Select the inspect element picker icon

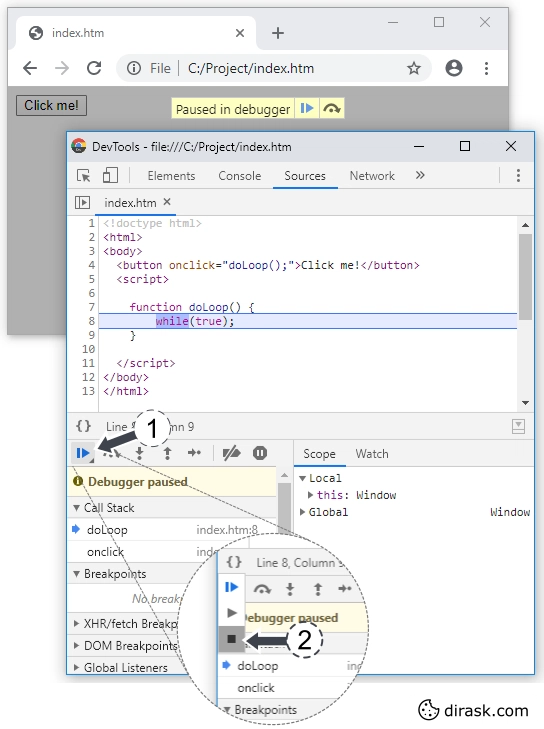pyautogui.click(x=84, y=176)
